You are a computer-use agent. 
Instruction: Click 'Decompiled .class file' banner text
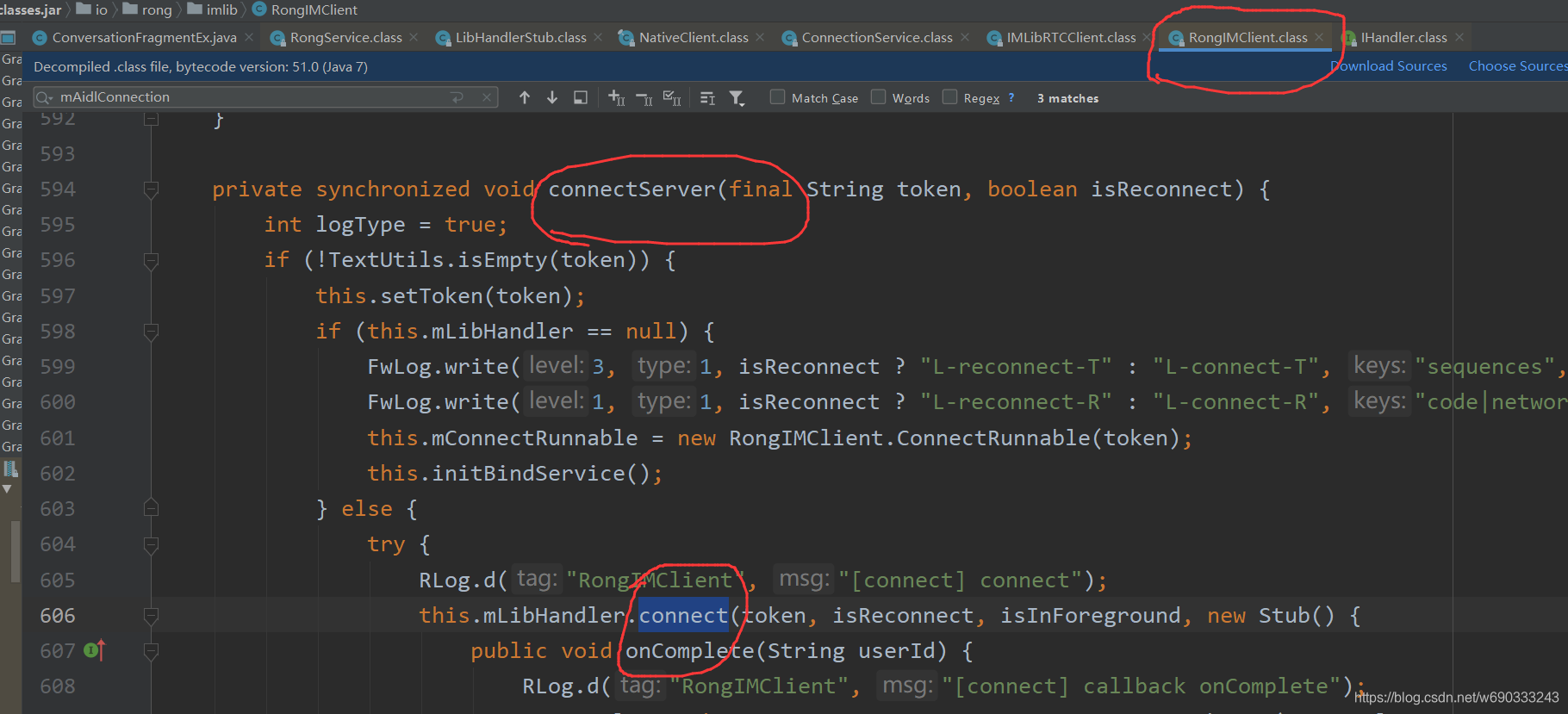point(200,66)
